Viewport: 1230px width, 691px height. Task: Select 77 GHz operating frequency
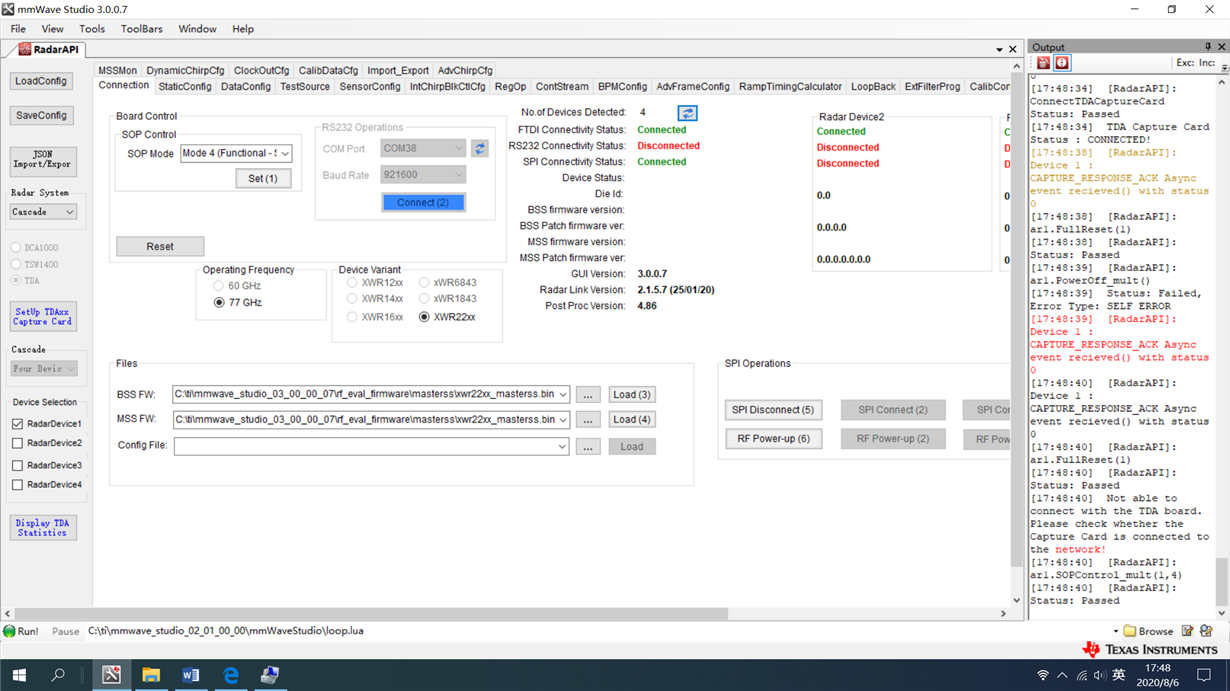(219, 302)
